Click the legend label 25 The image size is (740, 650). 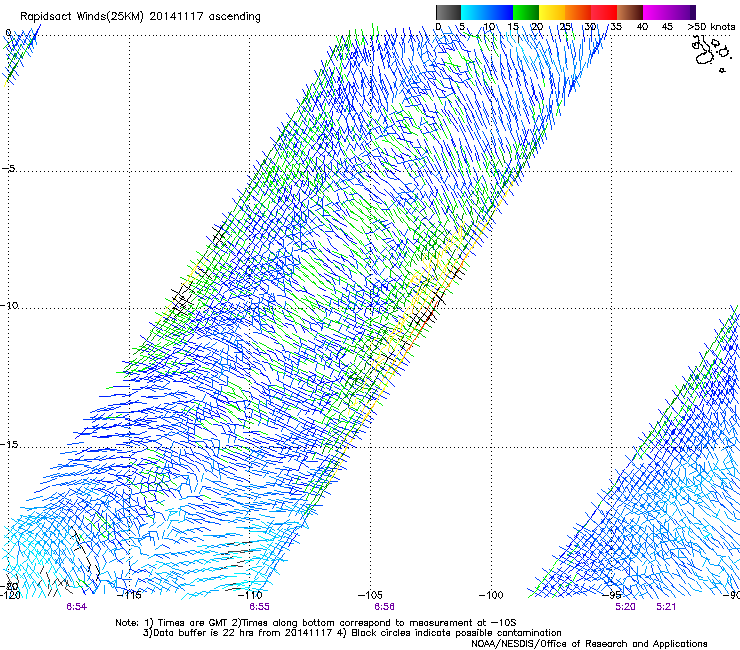565,27
